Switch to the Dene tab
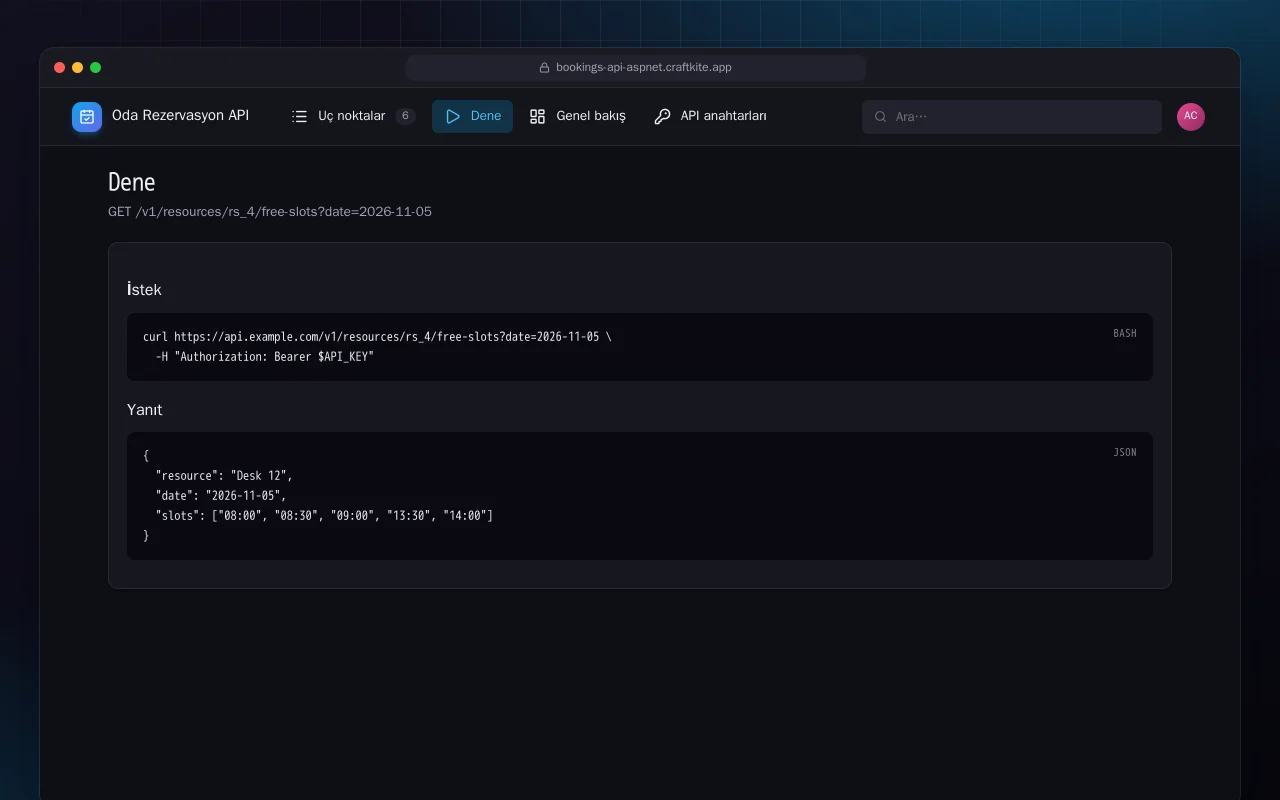The width and height of the screenshot is (1280, 800). pyautogui.click(x=472, y=116)
